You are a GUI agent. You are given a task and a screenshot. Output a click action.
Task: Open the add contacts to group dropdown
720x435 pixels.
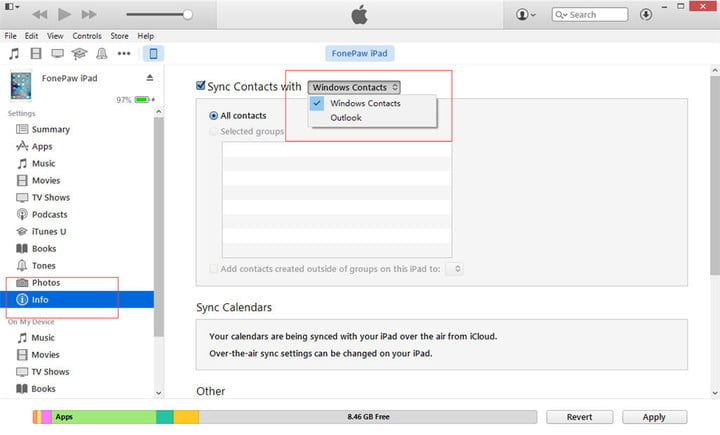(x=454, y=269)
